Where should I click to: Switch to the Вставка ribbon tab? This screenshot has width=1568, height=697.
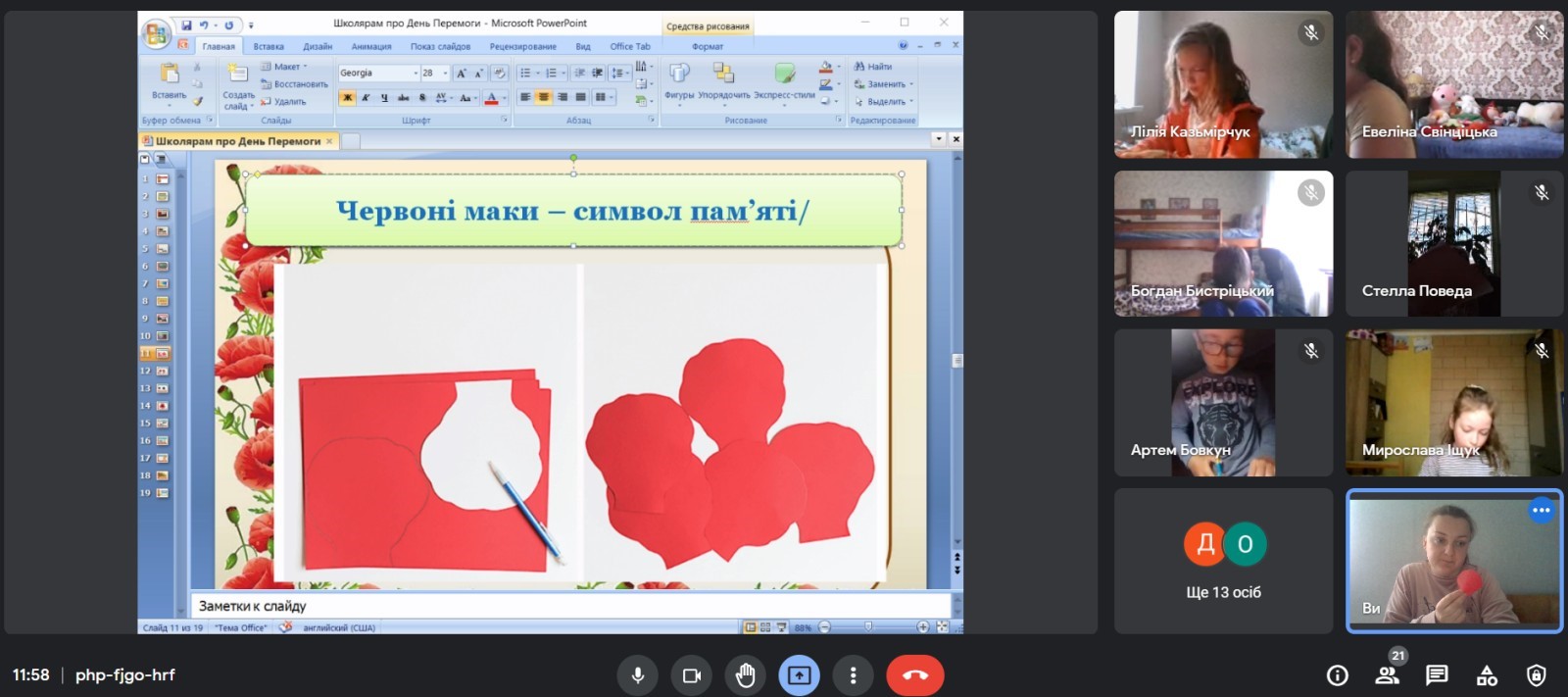tap(268, 46)
